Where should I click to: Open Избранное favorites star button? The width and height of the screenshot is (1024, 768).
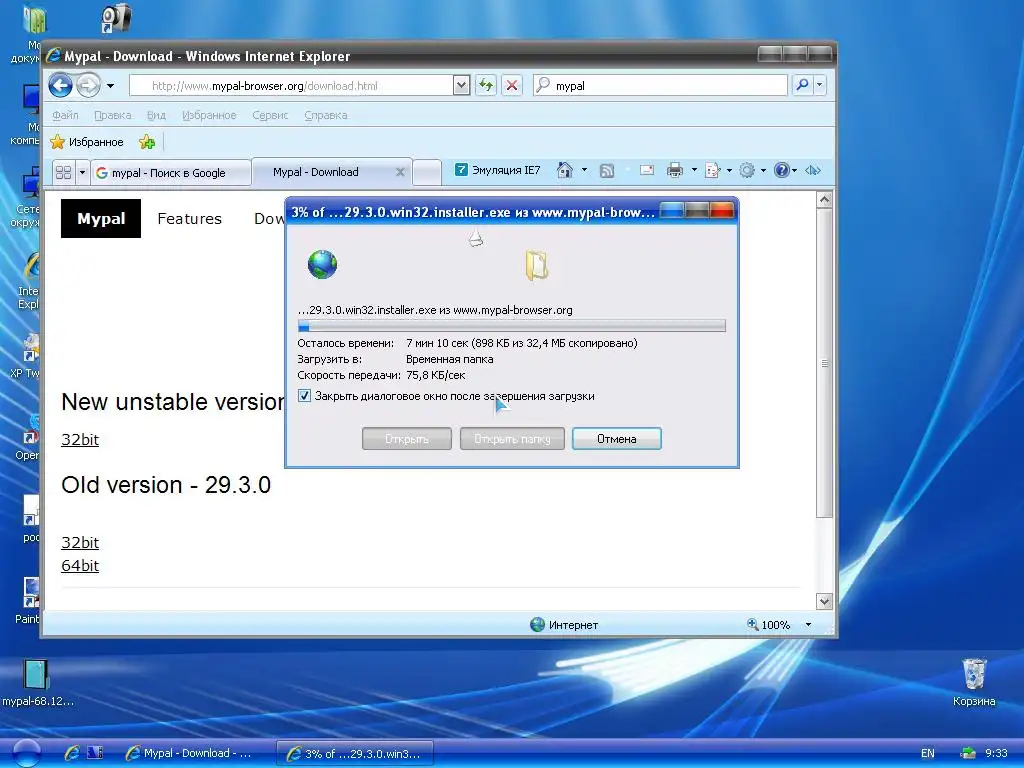87,142
